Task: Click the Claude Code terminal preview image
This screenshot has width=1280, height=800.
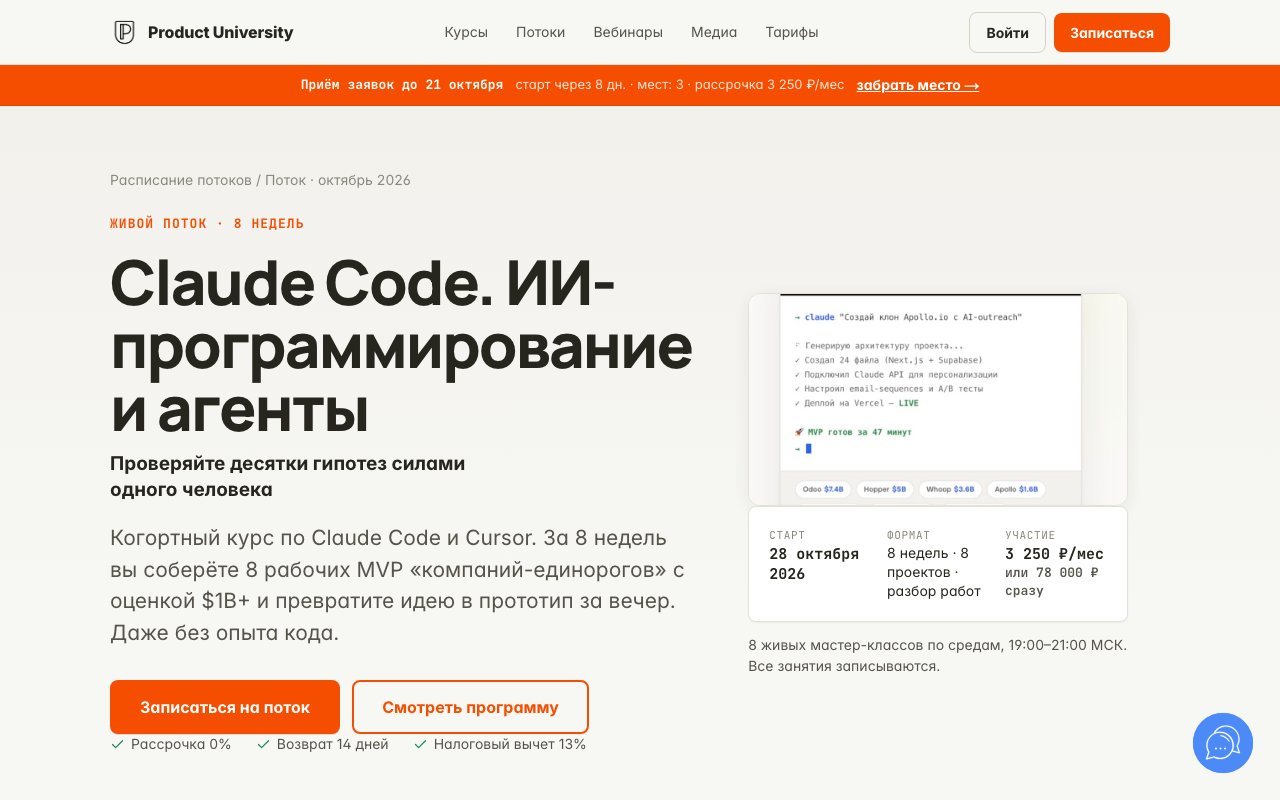Action: pos(938,399)
